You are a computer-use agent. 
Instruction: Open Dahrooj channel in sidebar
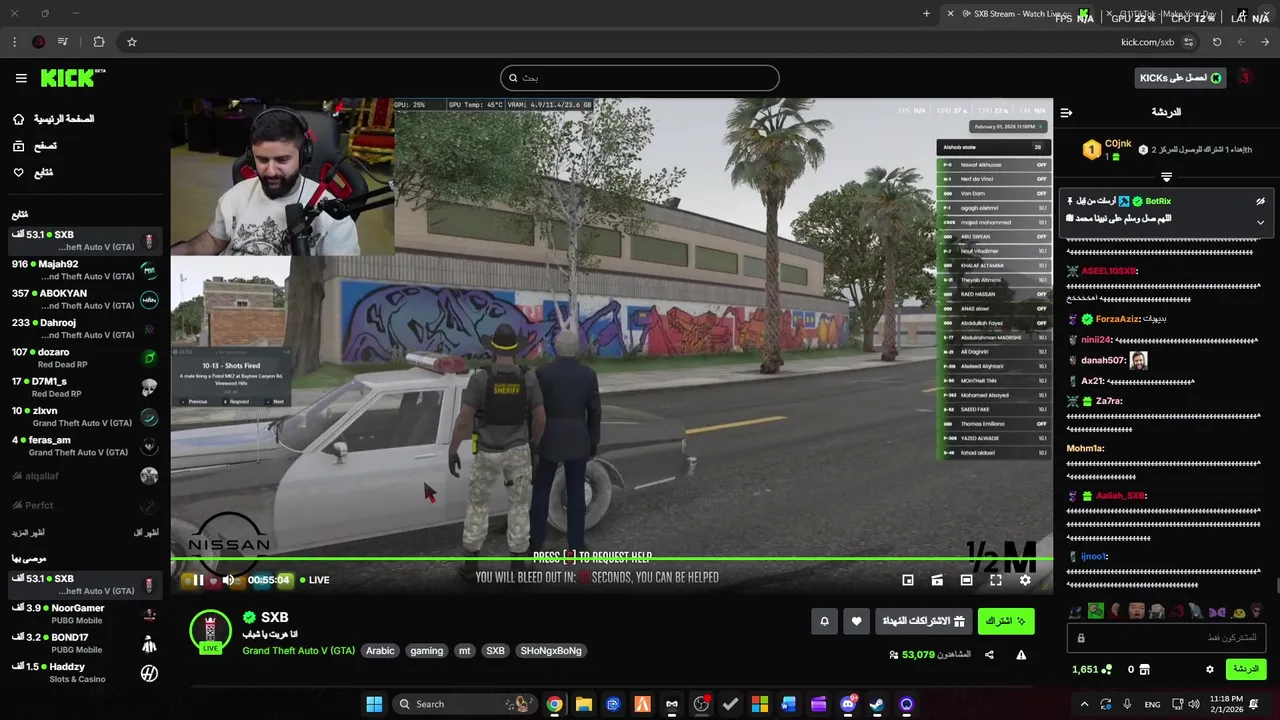click(85, 329)
